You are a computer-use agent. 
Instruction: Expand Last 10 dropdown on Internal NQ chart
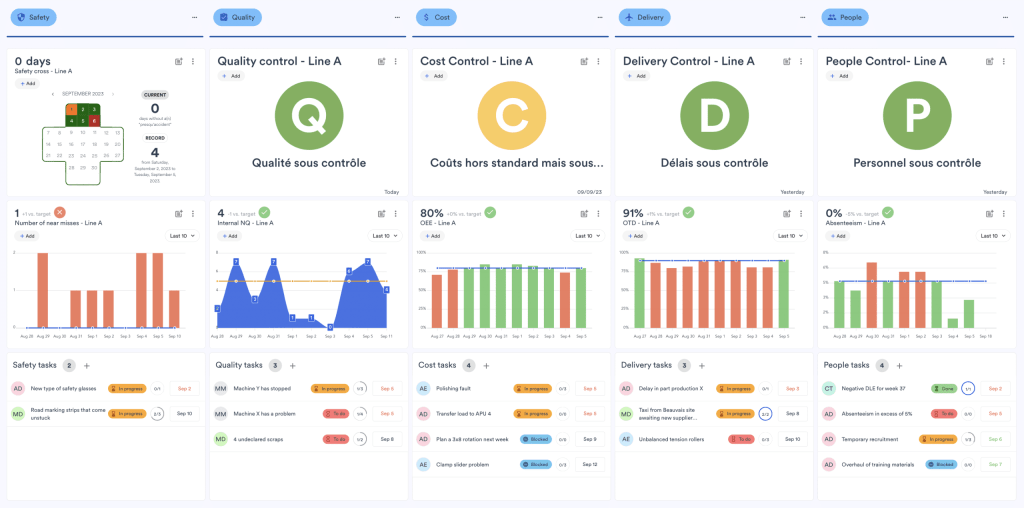click(382, 236)
